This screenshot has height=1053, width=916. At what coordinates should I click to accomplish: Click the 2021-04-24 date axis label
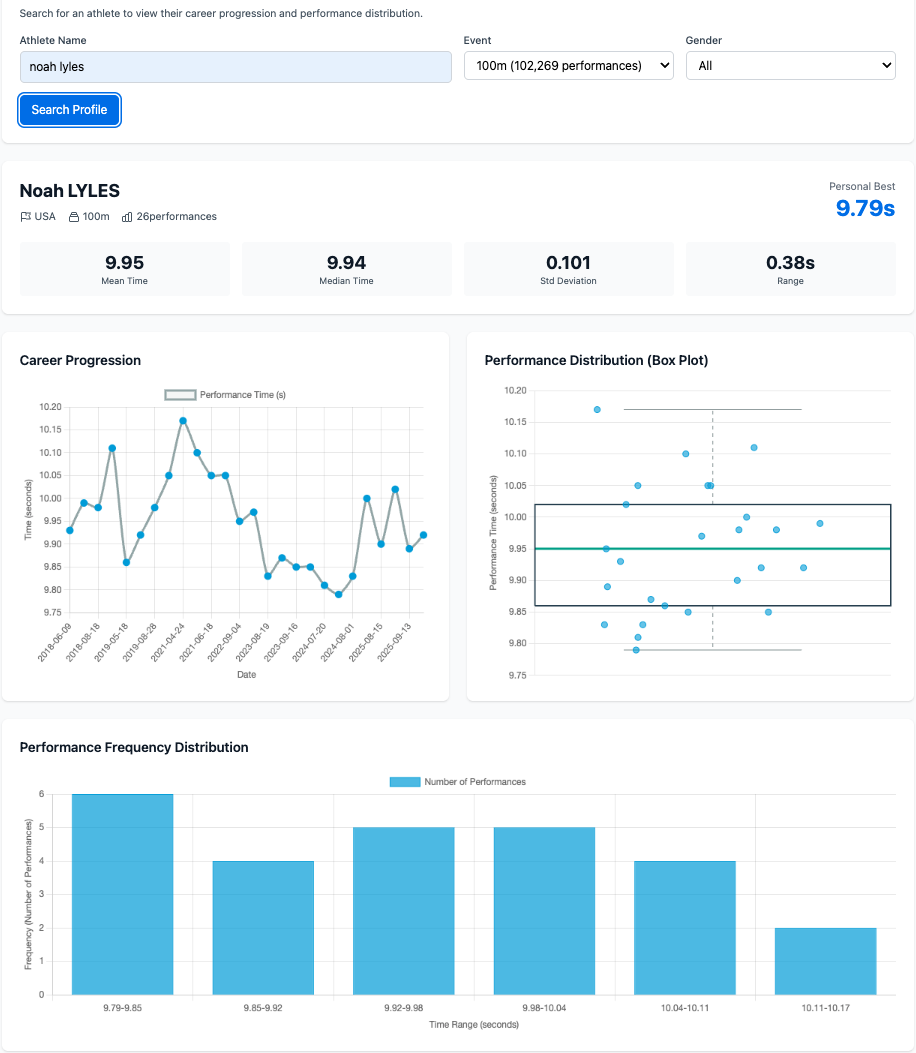click(x=168, y=642)
